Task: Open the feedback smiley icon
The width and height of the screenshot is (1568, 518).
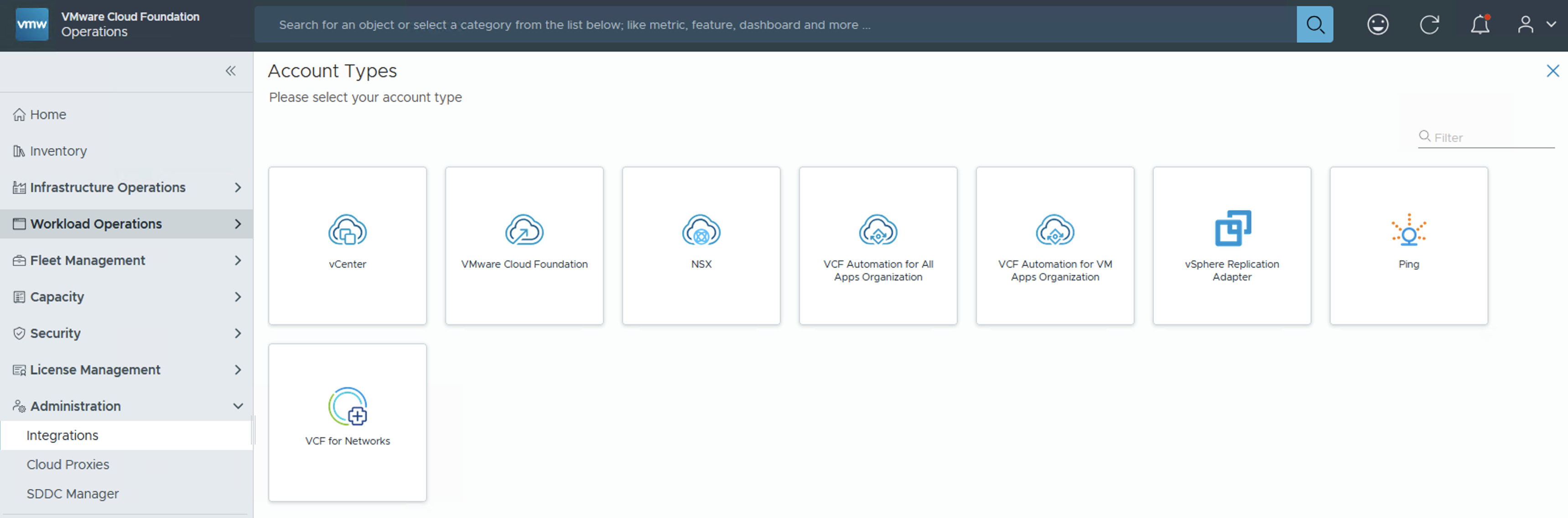Action: coord(1377,25)
